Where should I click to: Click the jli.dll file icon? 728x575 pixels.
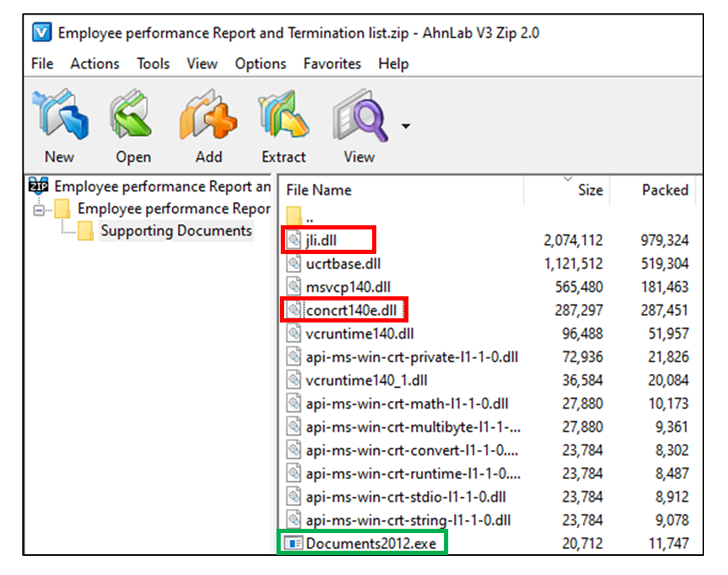(293, 240)
